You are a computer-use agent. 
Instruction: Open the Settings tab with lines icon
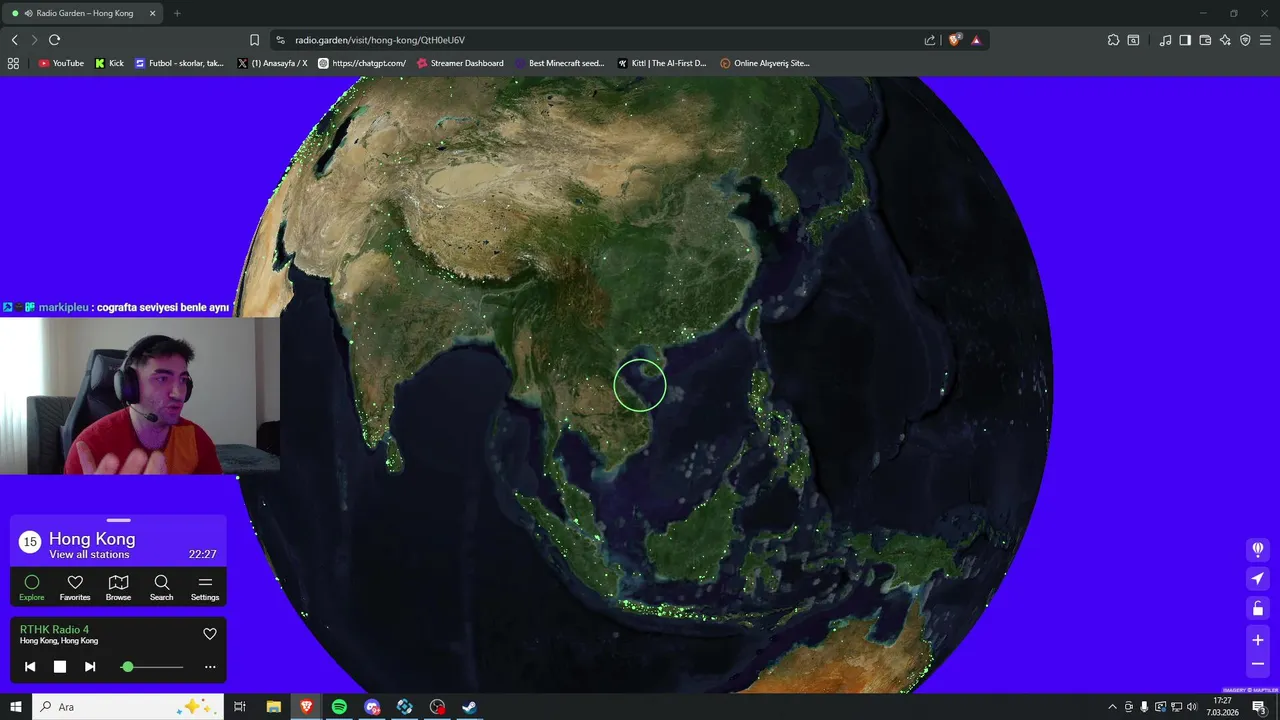click(x=205, y=587)
